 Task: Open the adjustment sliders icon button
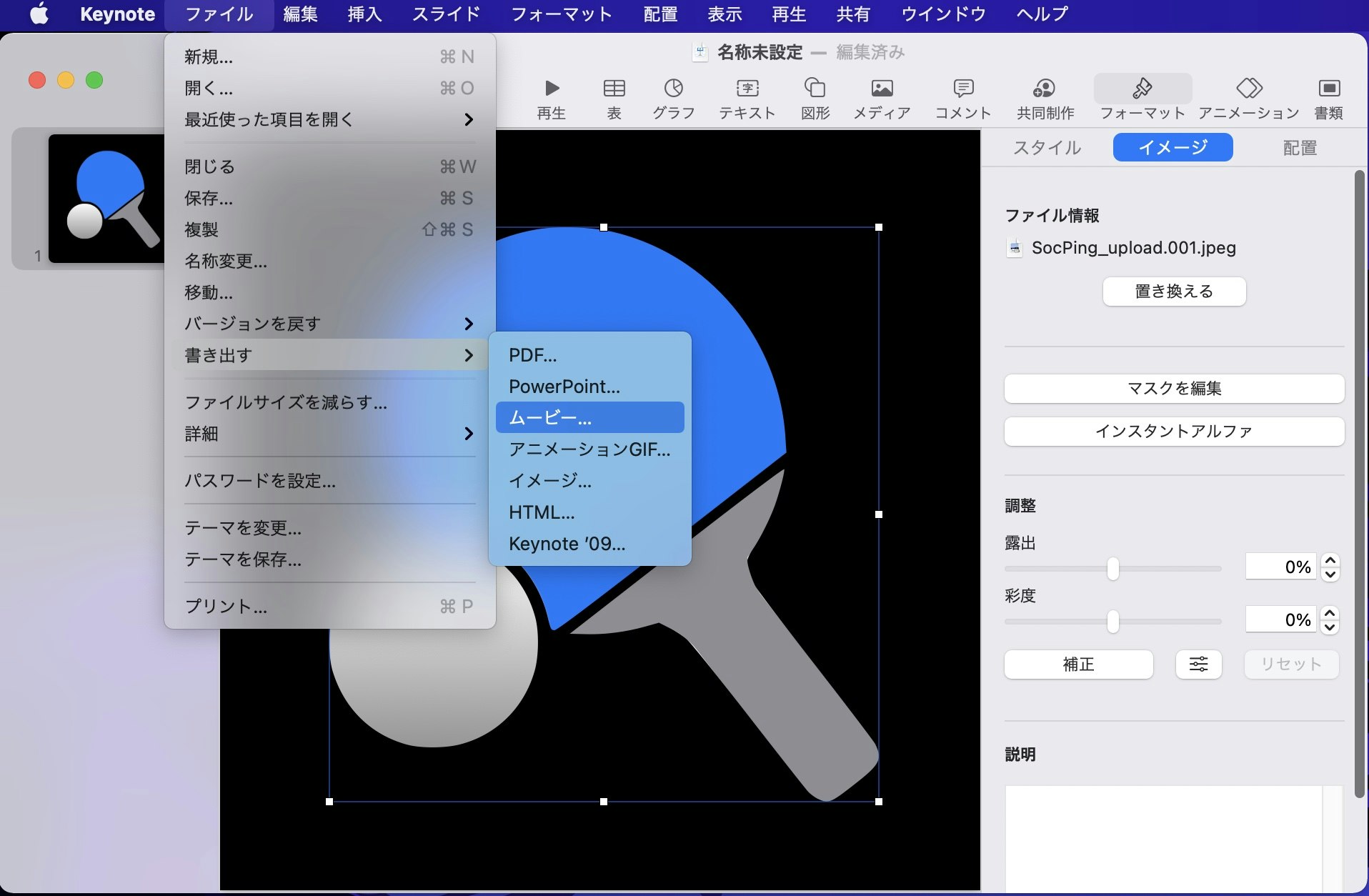tap(1198, 664)
